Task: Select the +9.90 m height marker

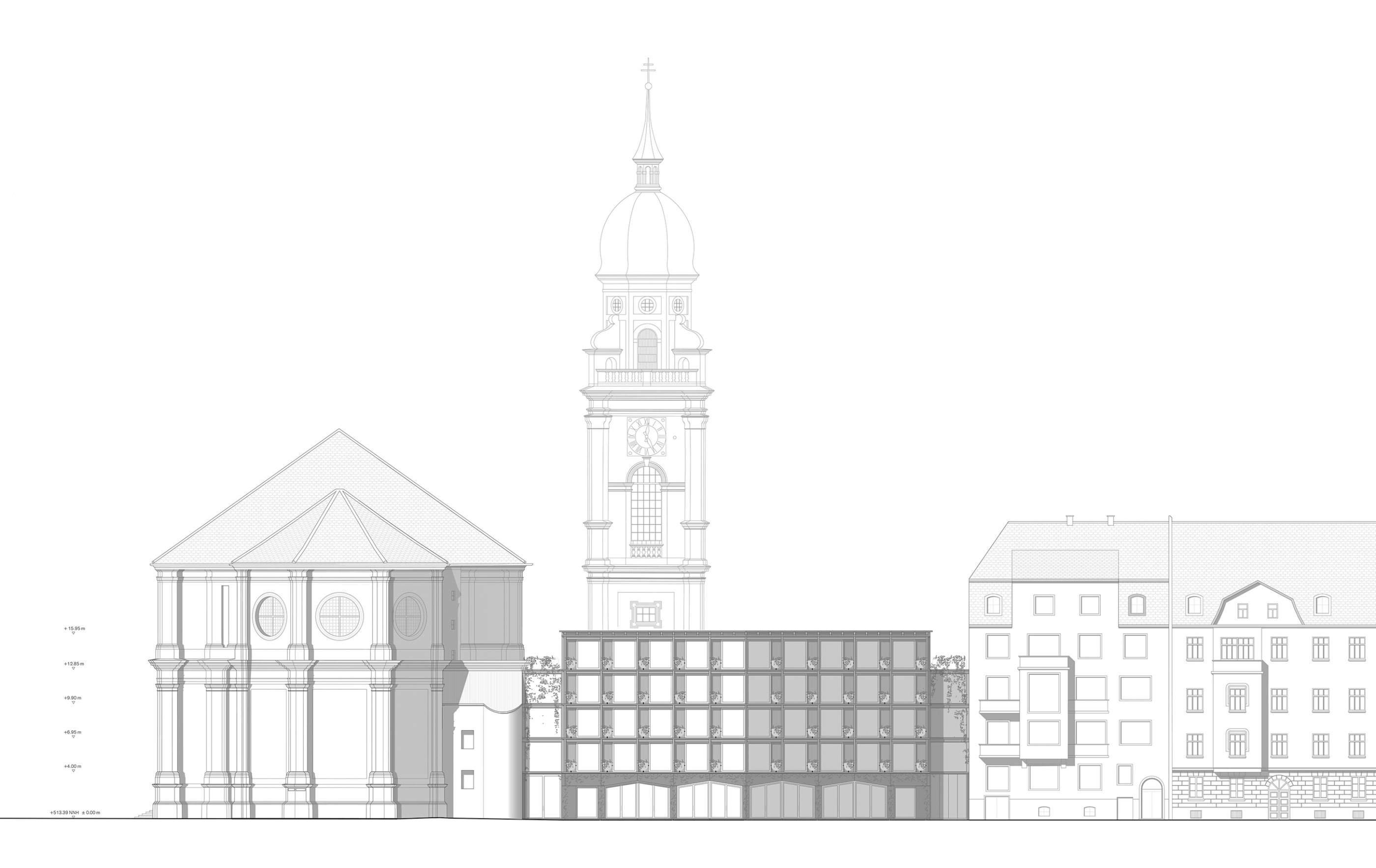Action: (73, 698)
